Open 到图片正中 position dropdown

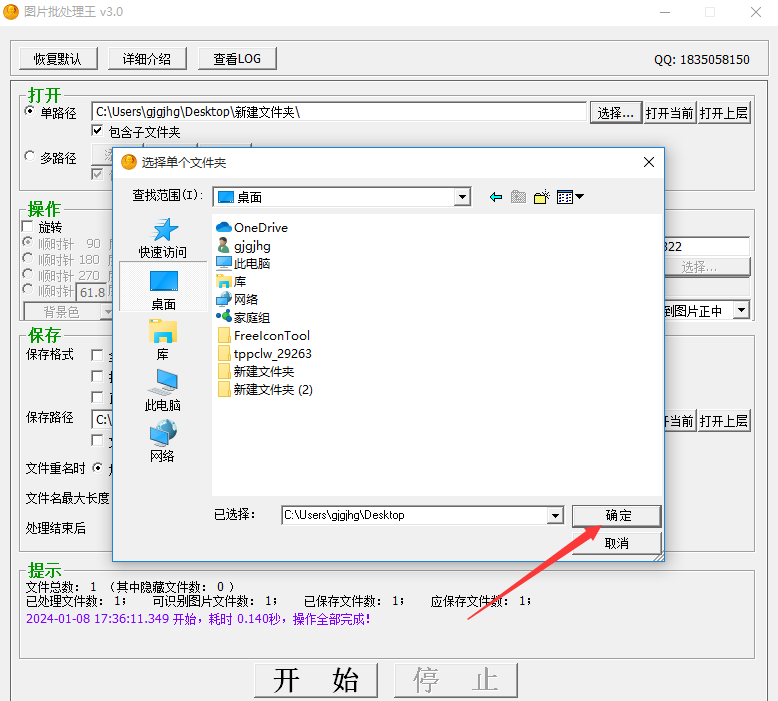pos(741,310)
